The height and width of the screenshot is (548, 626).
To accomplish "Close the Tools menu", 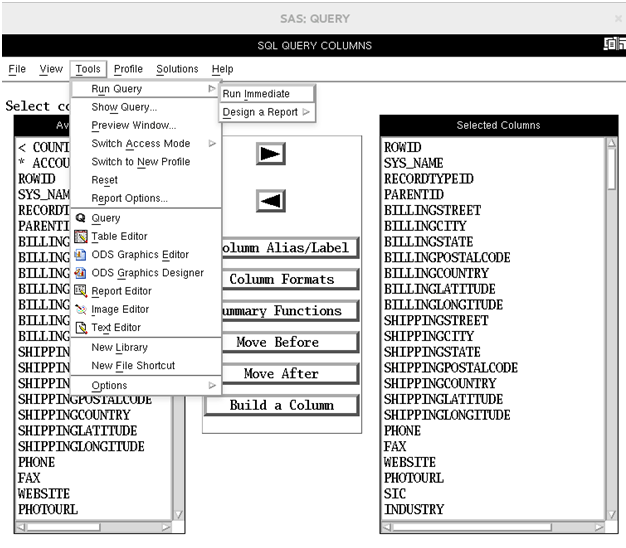I will tap(88, 69).
